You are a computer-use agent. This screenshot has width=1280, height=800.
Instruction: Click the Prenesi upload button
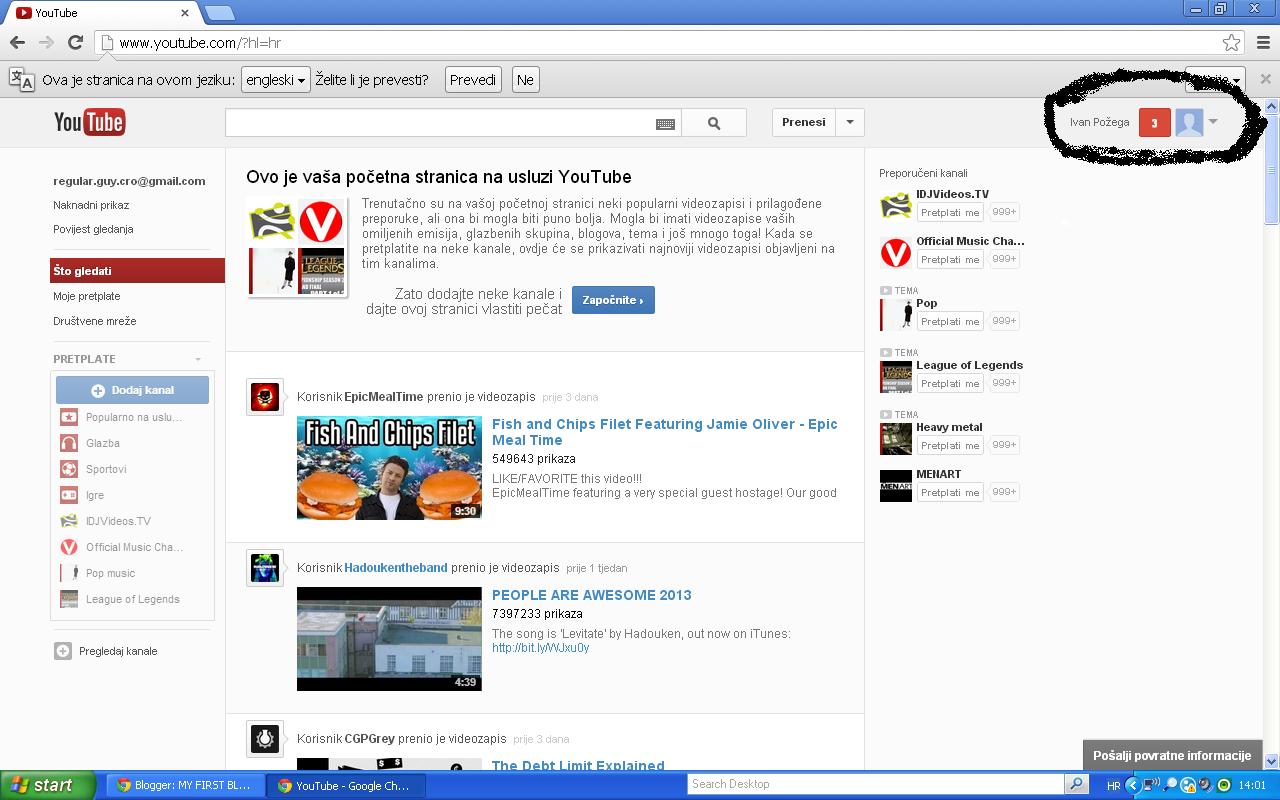point(804,123)
